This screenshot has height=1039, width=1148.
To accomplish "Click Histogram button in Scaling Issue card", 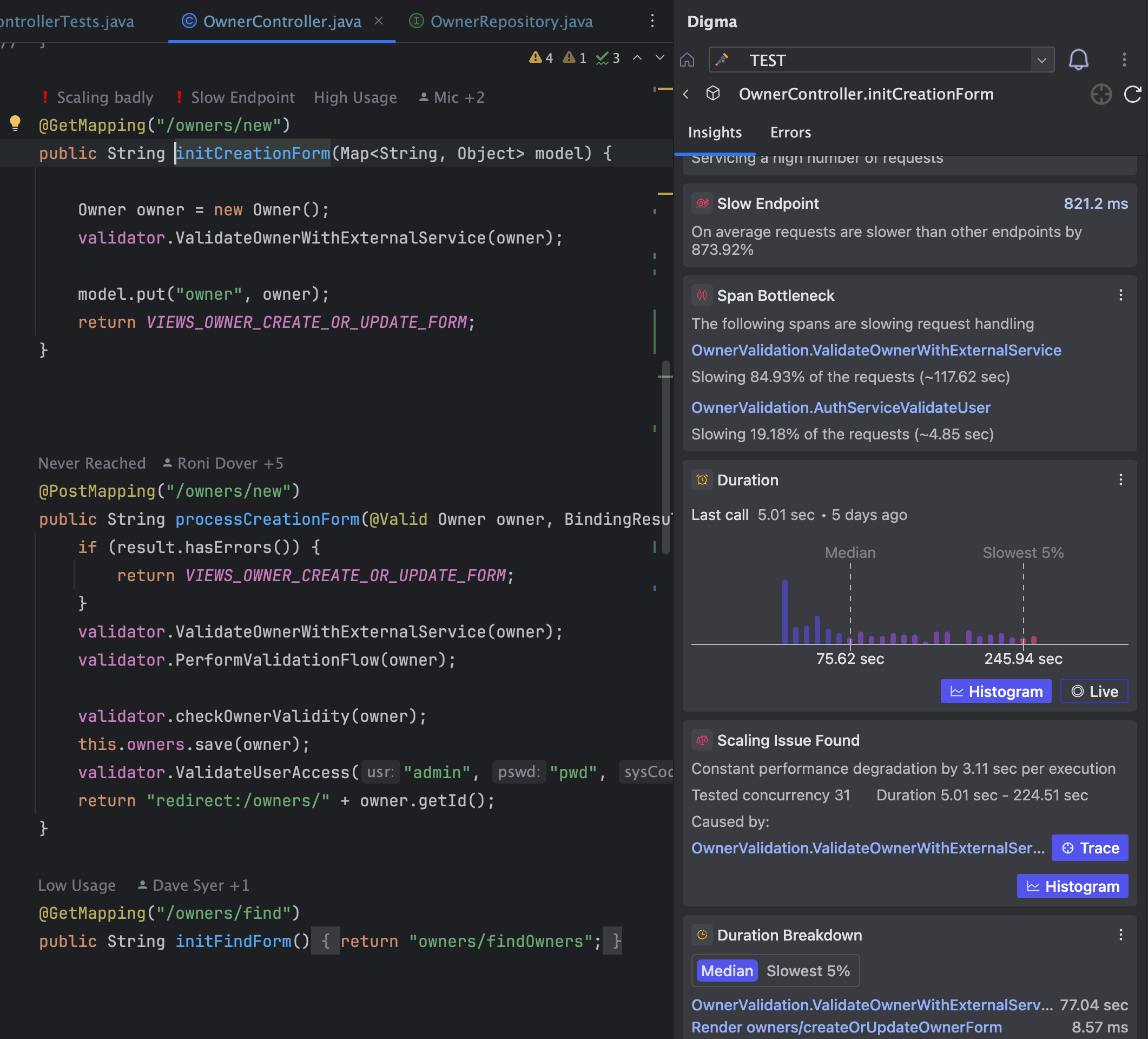I will tap(1072, 886).
